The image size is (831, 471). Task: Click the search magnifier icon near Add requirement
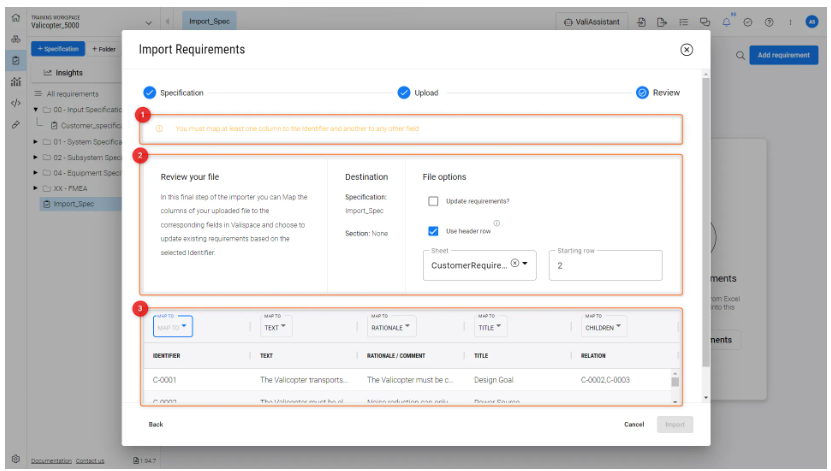pyautogui.click(x=741, y=56)
